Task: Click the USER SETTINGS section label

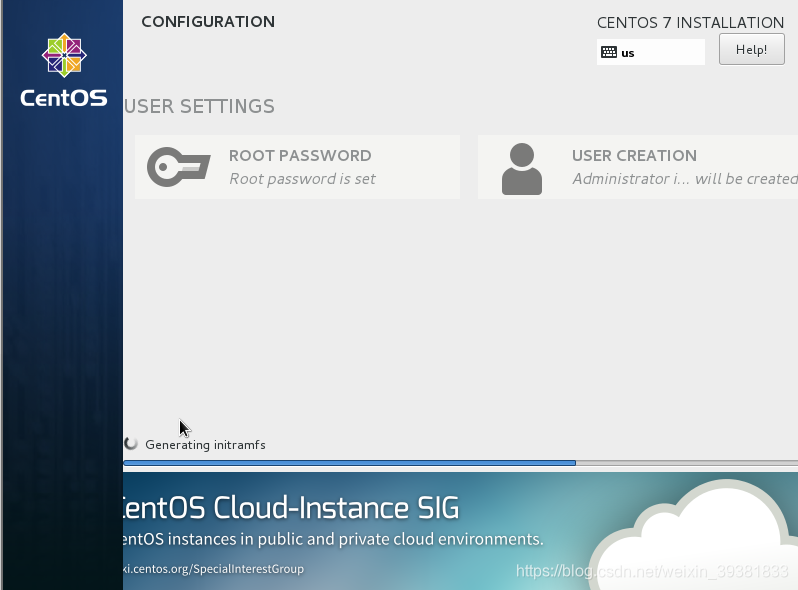Action: click(200, 106)
